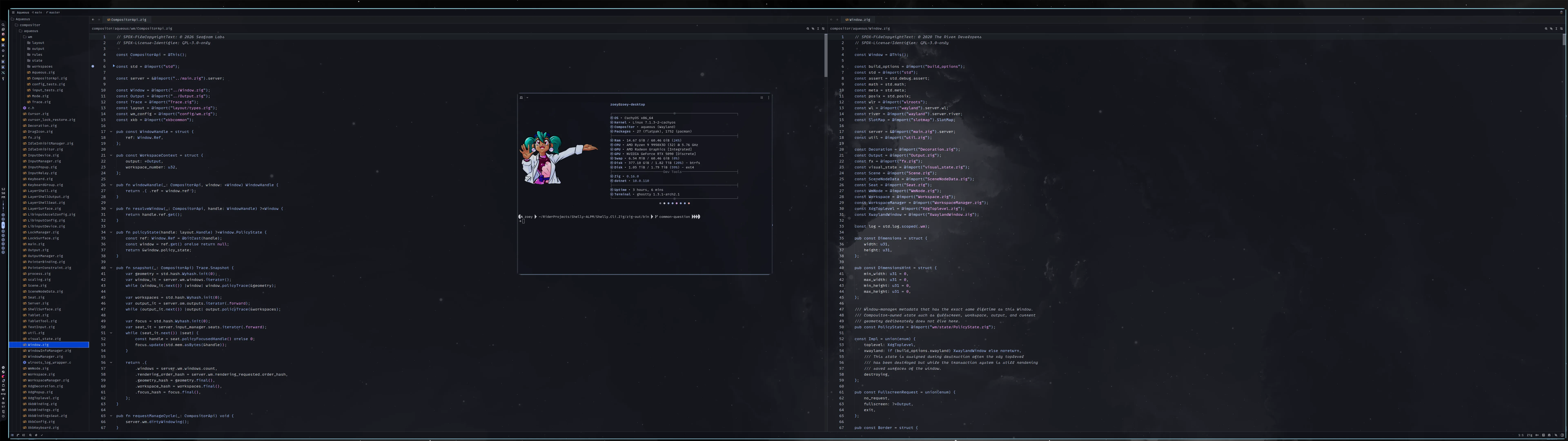Click the compositor/aqueous/Window.zig breadcrumb
This screenshot has width=1568, height=441.
coord(860,29)
